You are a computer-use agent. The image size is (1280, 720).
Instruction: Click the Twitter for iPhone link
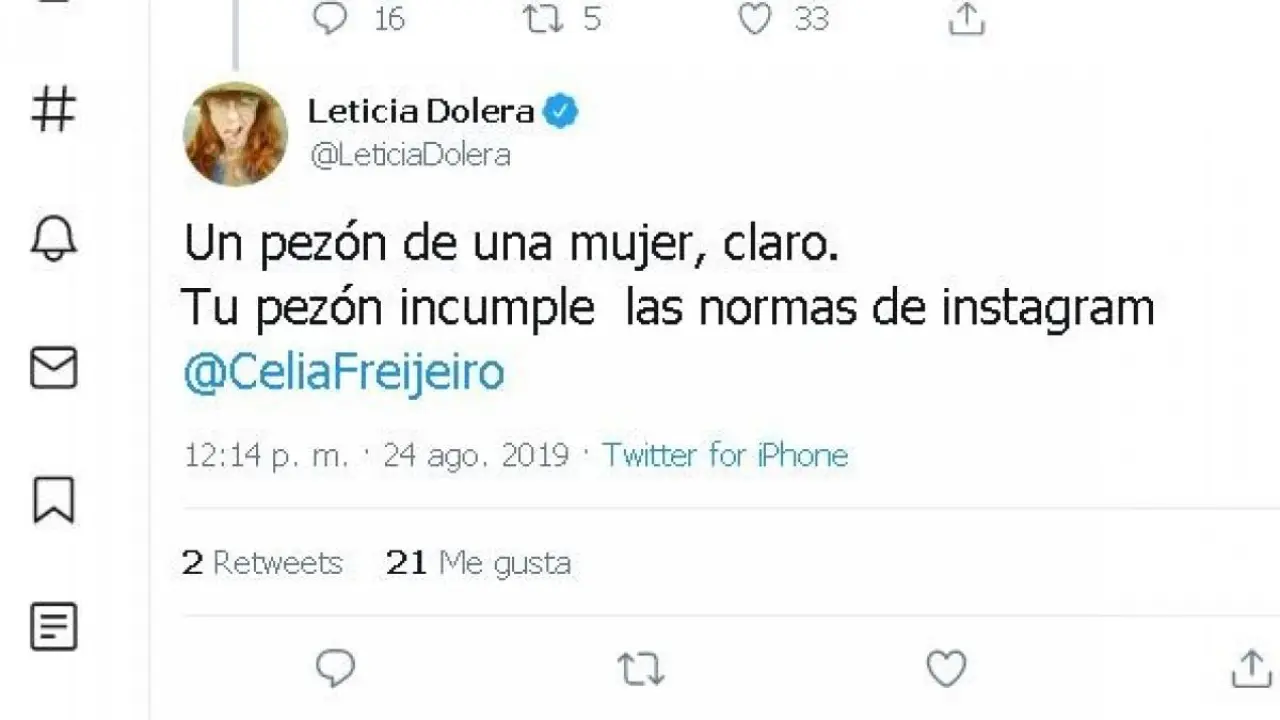(x=724, y=455)
